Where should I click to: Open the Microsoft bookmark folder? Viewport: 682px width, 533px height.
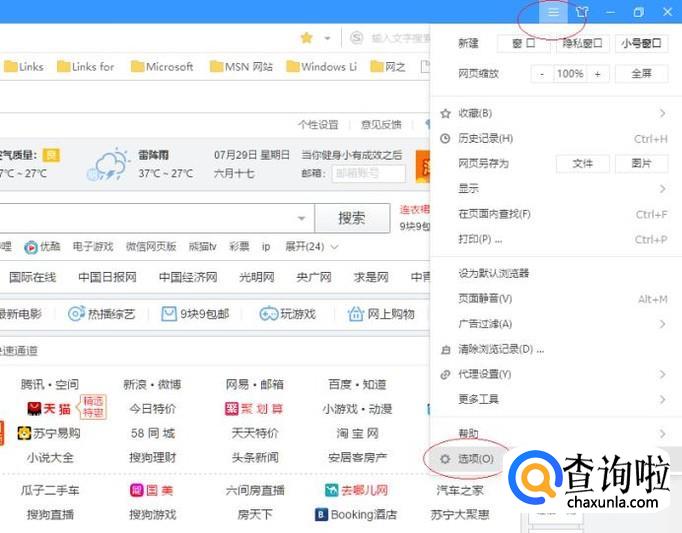[x=162, y=67]
